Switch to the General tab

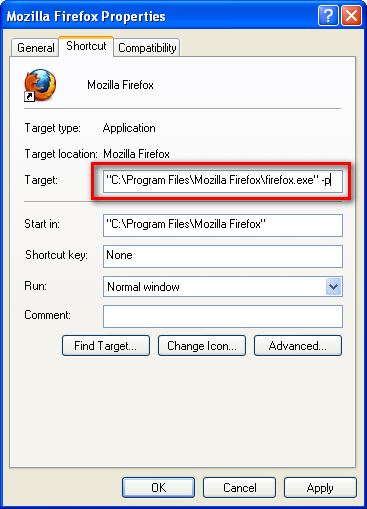(x=35, y=48)
